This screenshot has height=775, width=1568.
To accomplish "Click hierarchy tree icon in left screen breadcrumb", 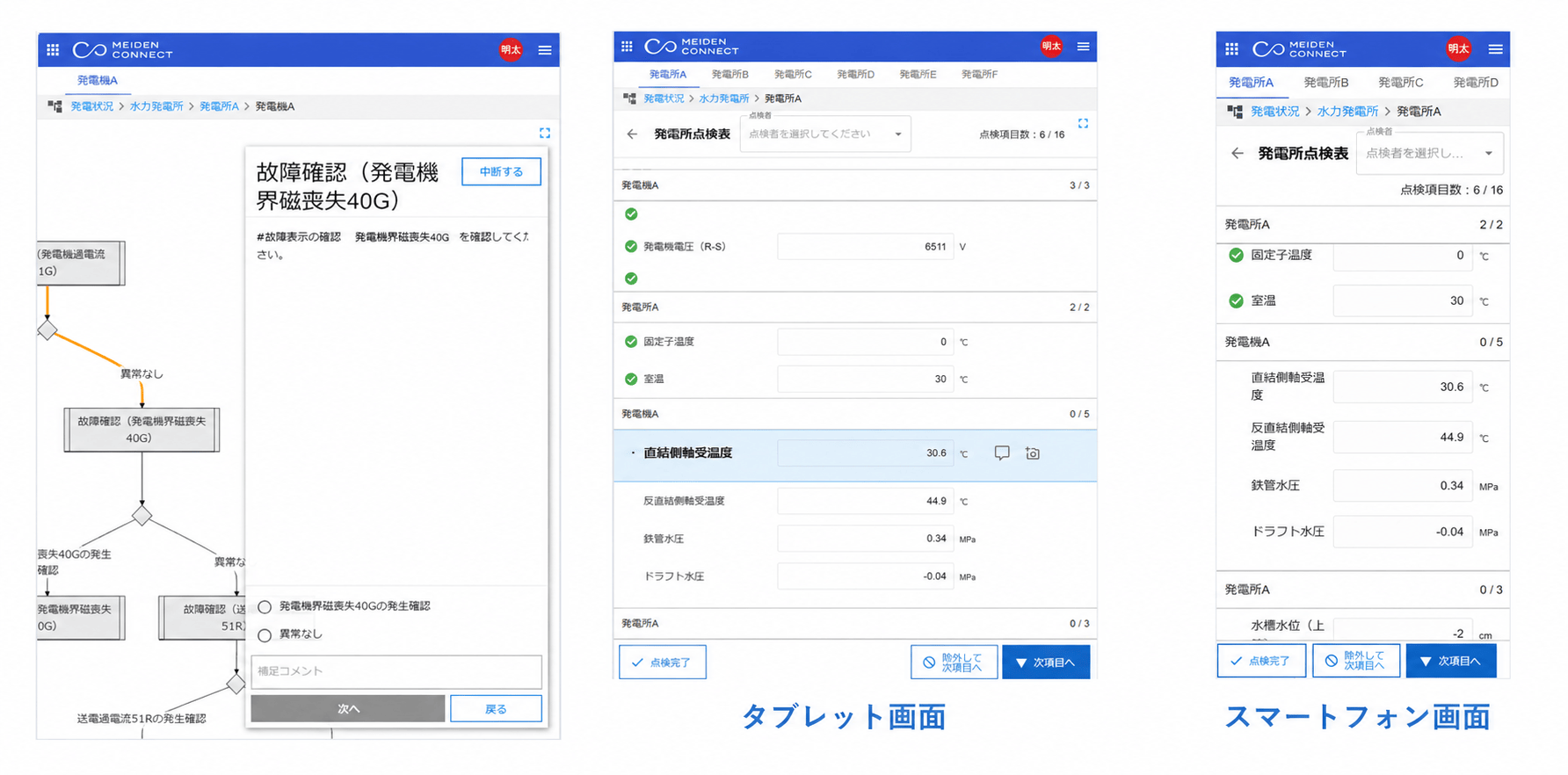I will click(x=54, y=106).
